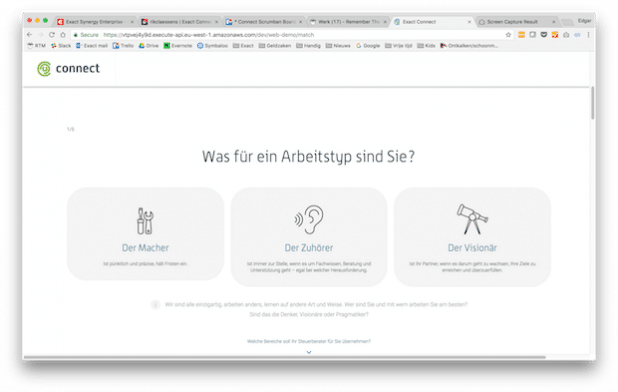Screen dimensions: 618x392
Task: Click the hint line beginning Wir sind alle einzigartig
Action: coord(316,305)
